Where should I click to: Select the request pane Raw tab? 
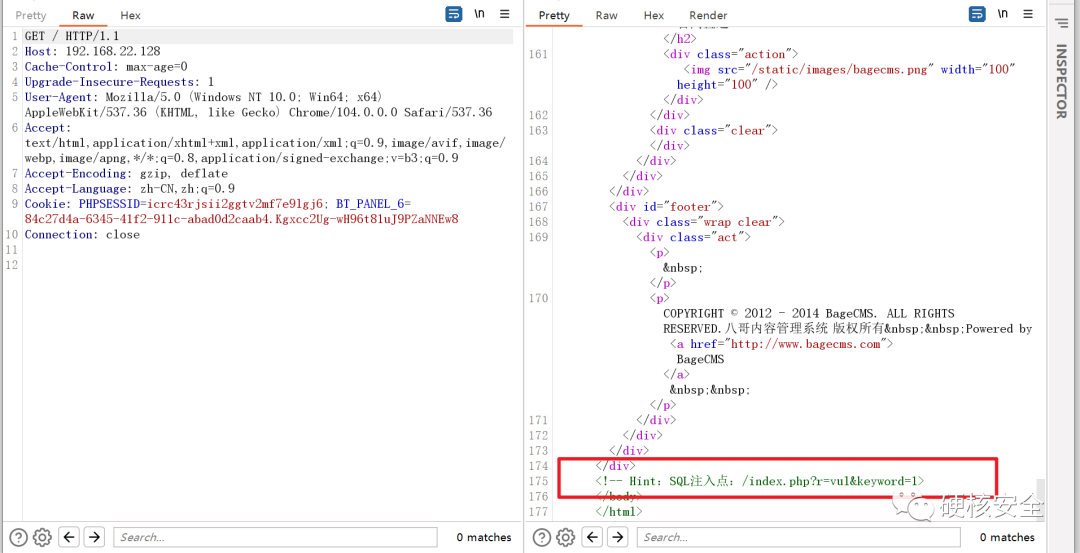(83, 15)
